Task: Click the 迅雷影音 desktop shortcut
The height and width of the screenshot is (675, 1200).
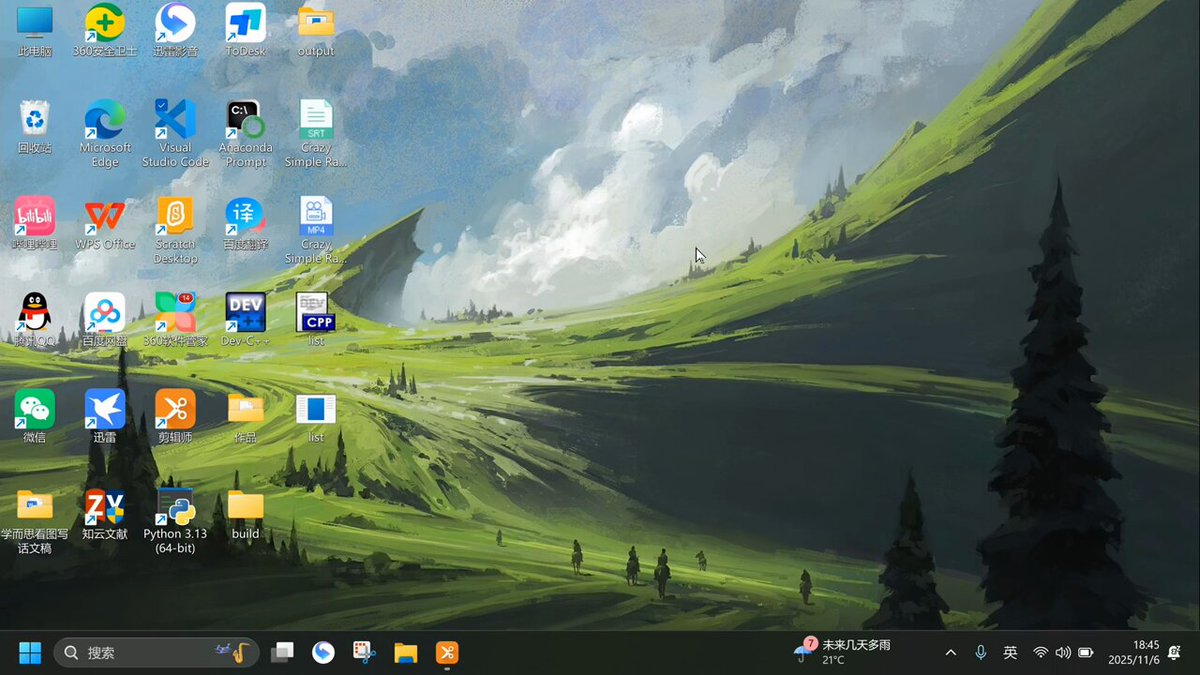Action: (175, 30)
